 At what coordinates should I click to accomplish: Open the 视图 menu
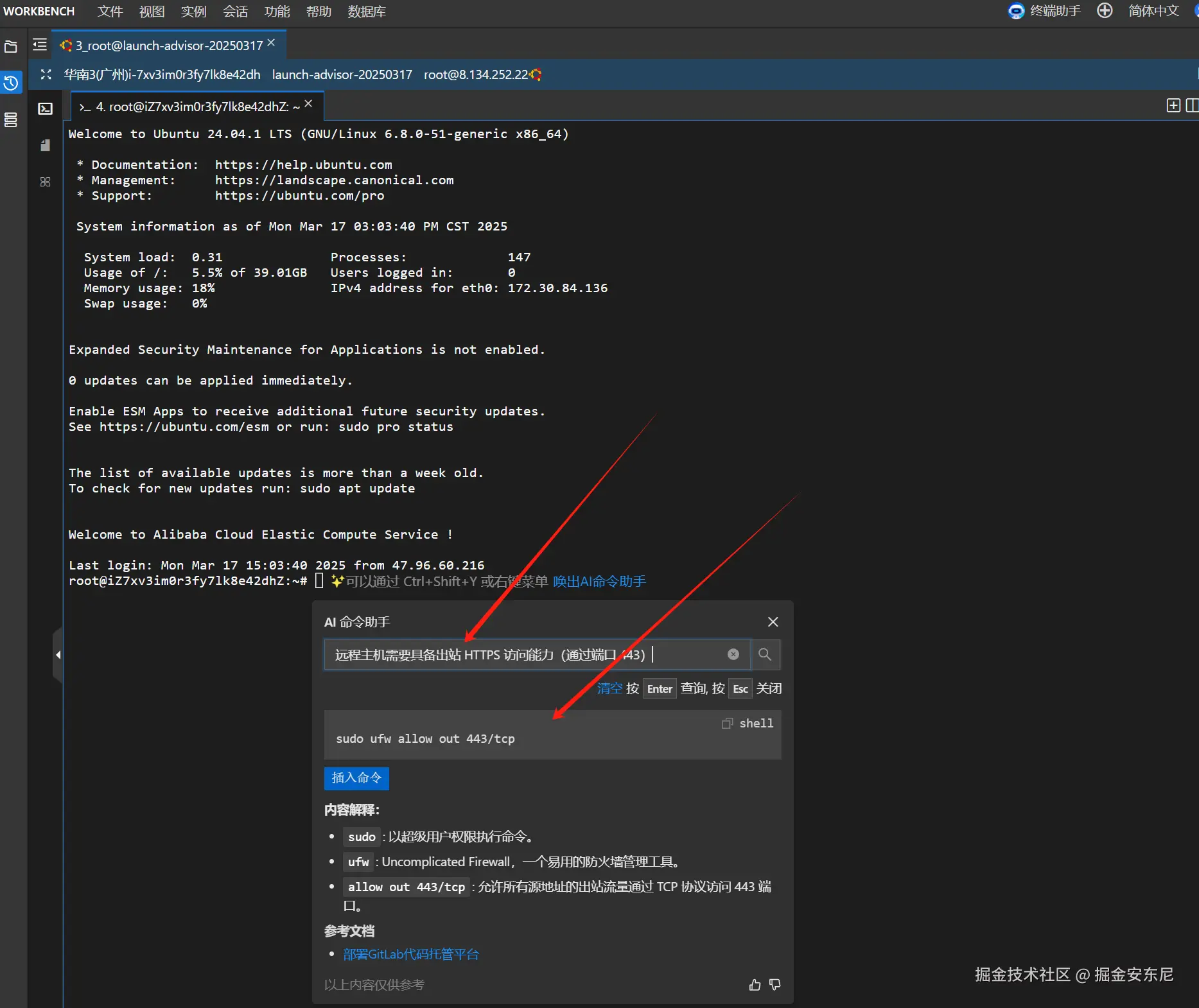tap(152, 12)
